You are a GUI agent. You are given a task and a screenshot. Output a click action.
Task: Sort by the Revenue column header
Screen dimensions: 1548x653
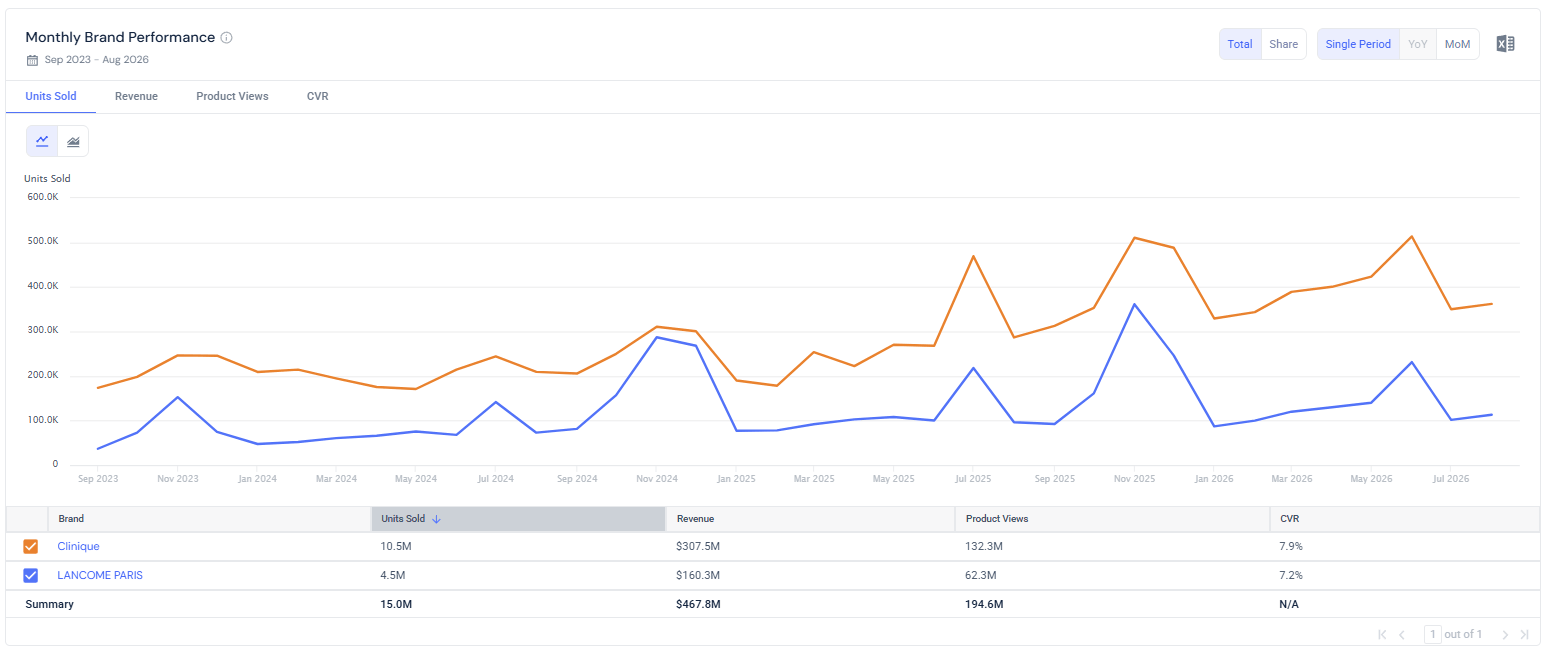click(x=810, y=519)
